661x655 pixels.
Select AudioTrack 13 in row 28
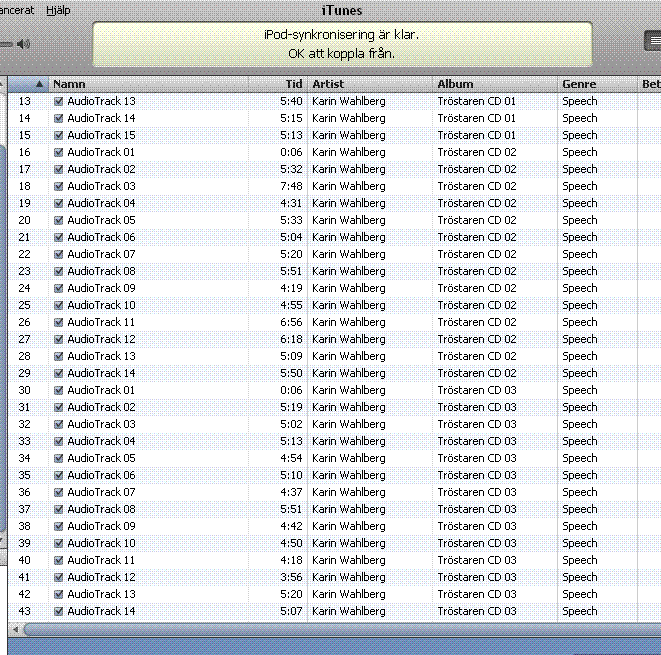[x=101, y=356]
